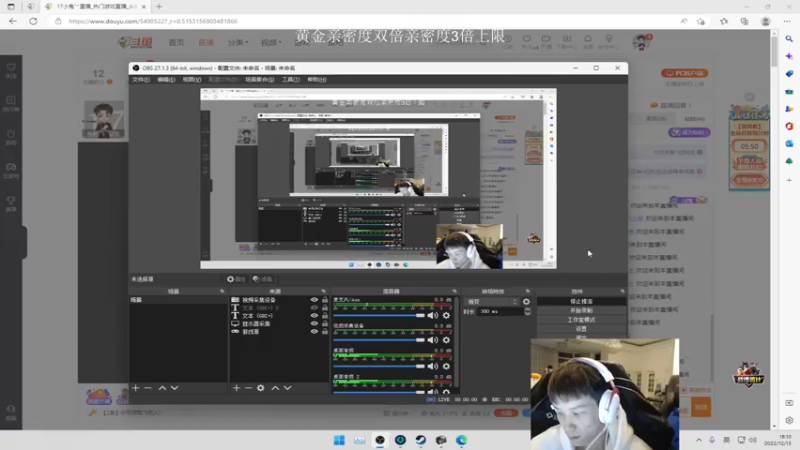
Task: Click the source 滤镜 filters button
Action: tap(263, 279)
